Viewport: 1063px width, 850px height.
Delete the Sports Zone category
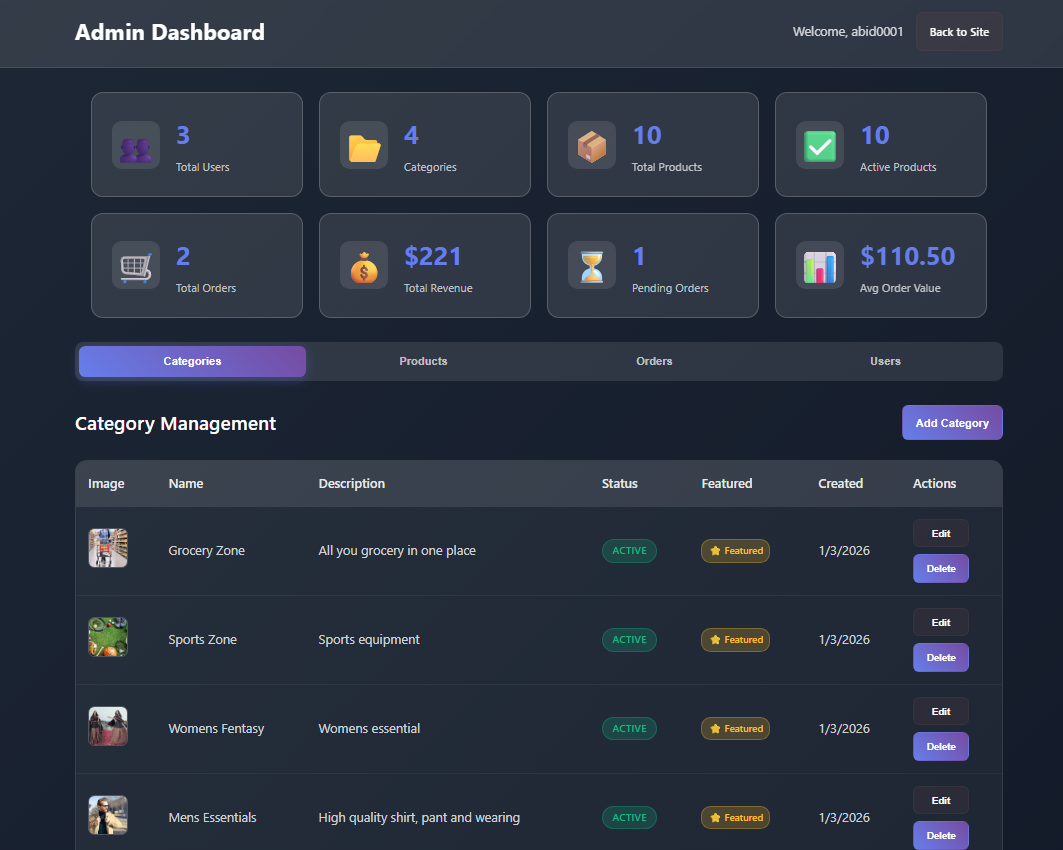[940, 657]
